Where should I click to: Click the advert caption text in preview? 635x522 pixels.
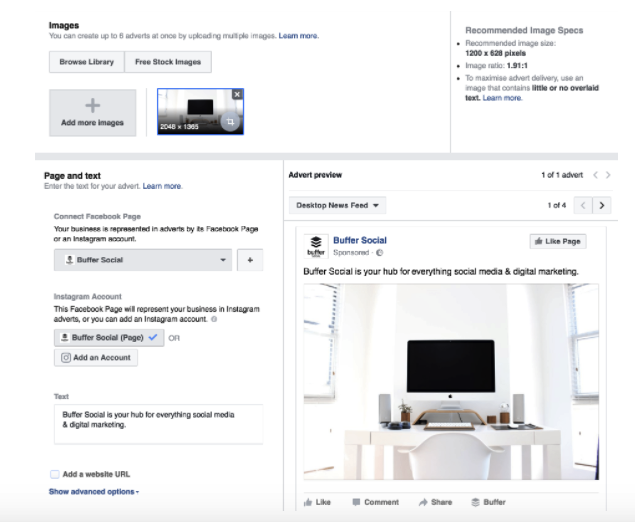pyautogui.click(x=441, y=271)
